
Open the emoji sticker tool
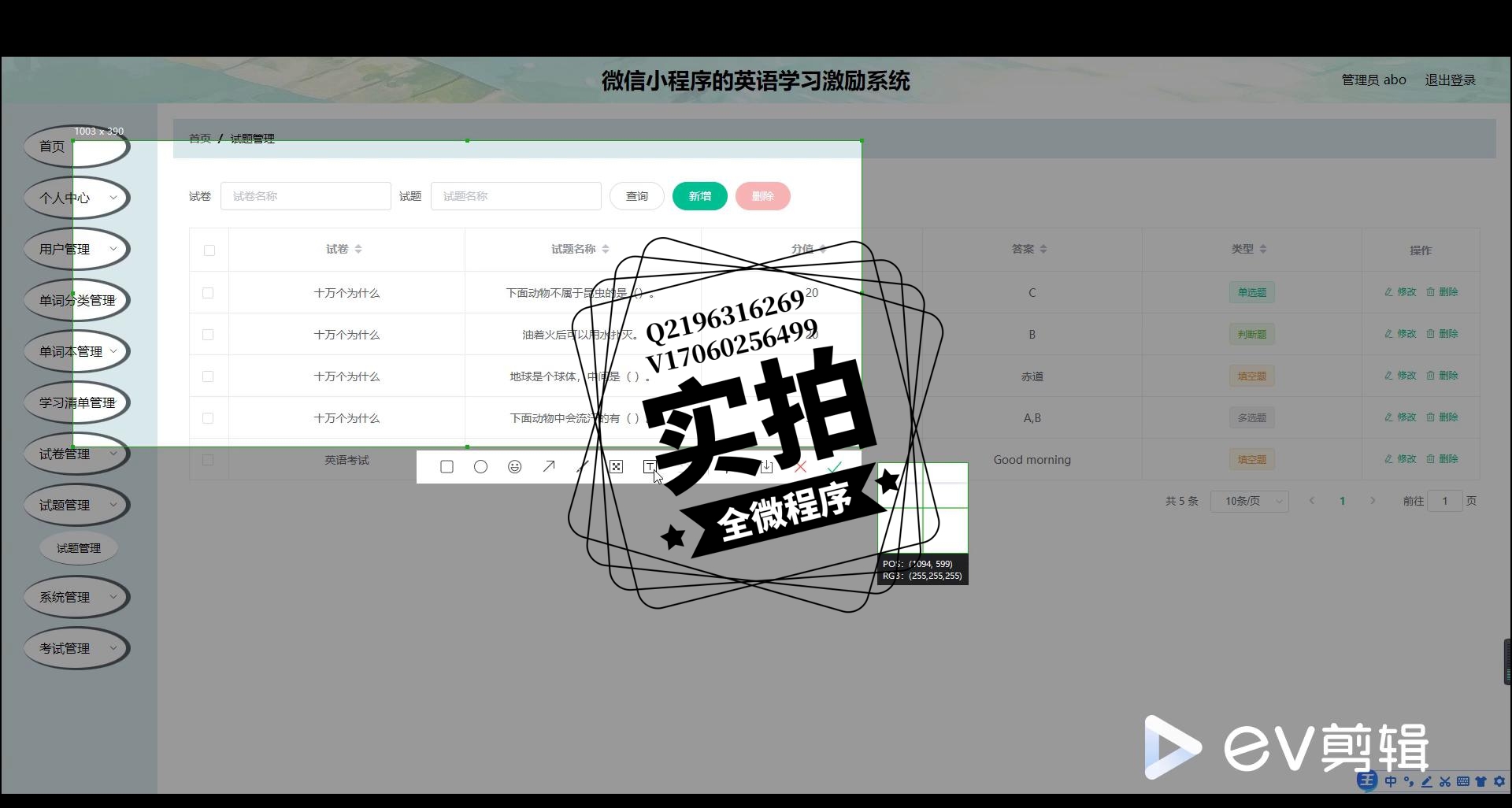(514, 467)
